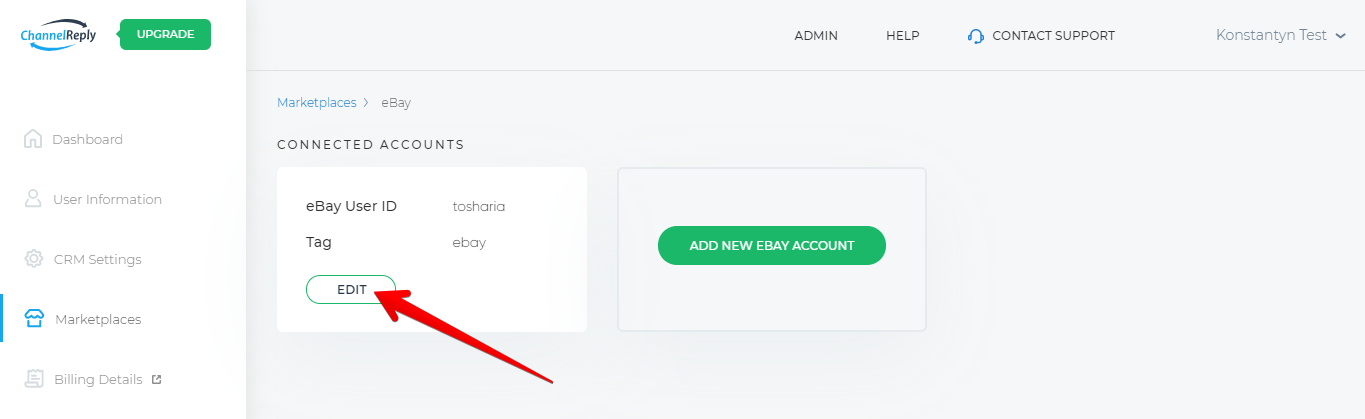1365x419 pixels.
Task: Click the User Information person icon
Action: click(33, 199)
